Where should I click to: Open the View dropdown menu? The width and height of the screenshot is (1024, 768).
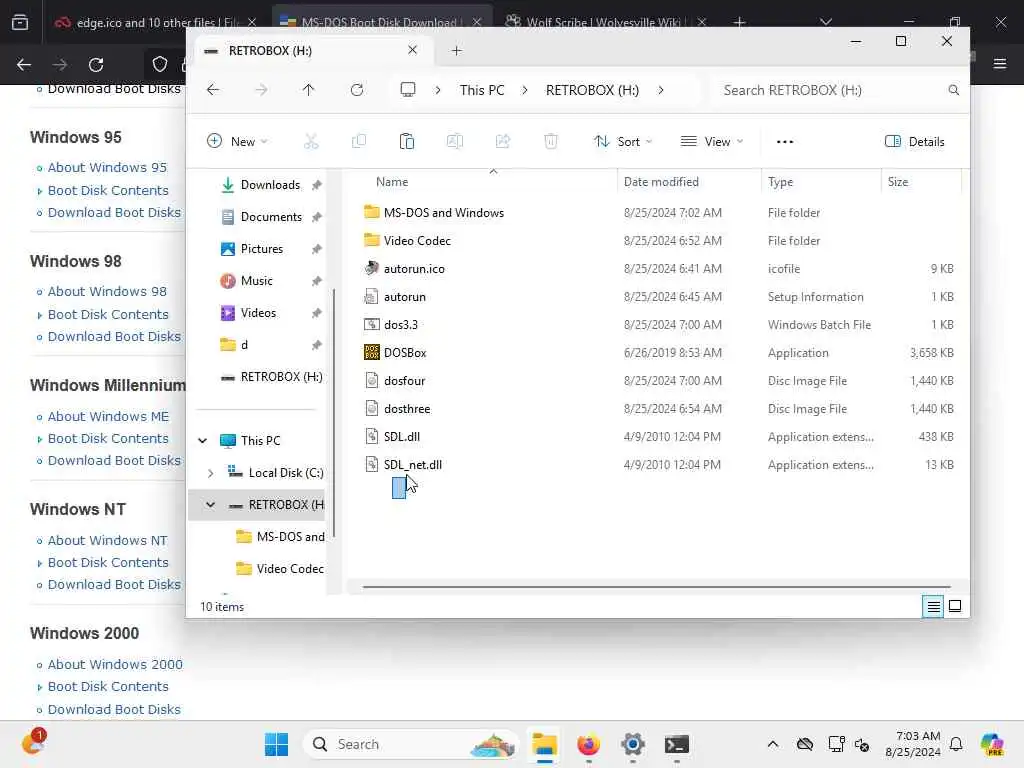[712, 142]
